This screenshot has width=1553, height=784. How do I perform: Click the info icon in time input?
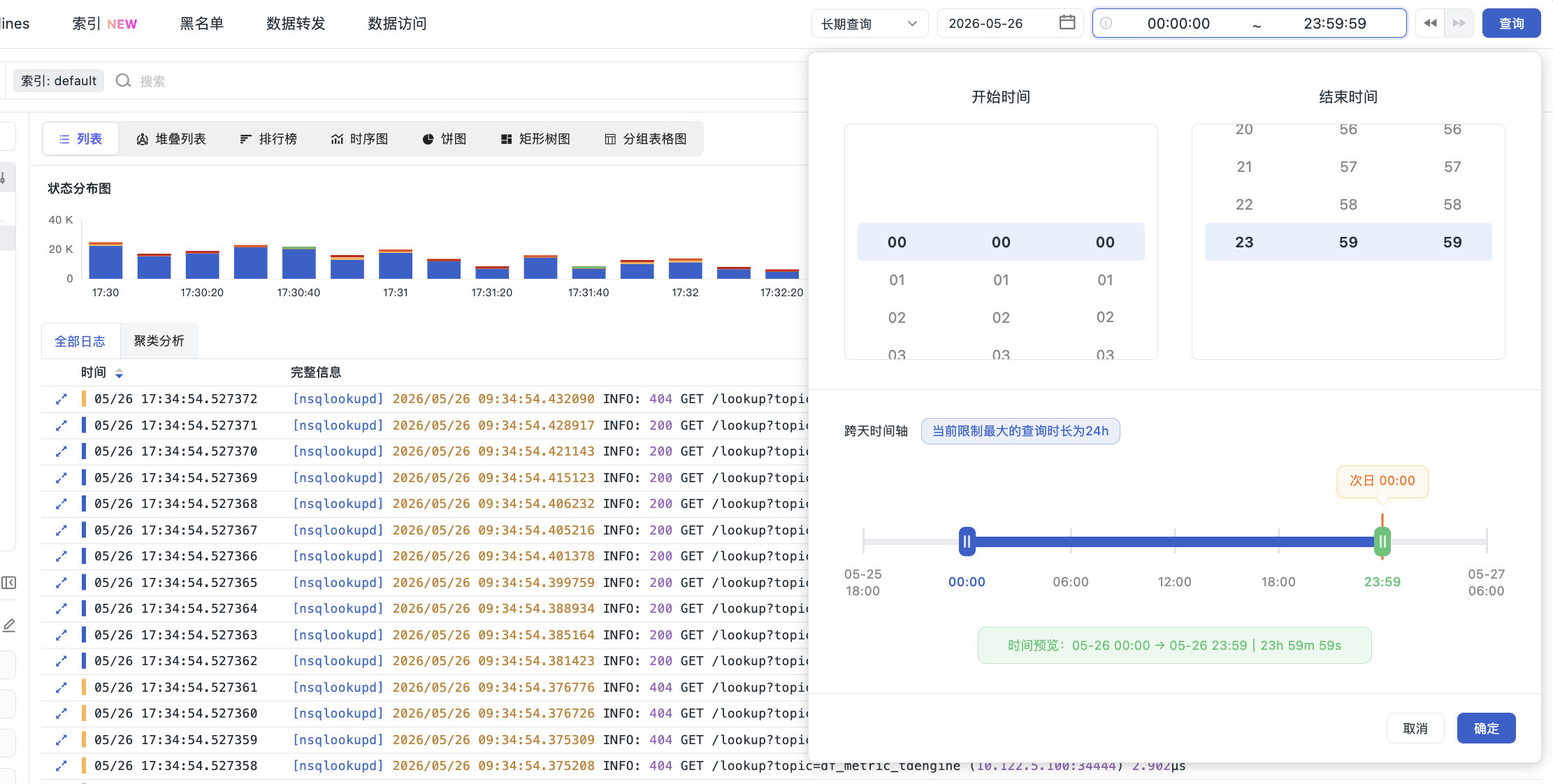click(x=1106, y=23)
